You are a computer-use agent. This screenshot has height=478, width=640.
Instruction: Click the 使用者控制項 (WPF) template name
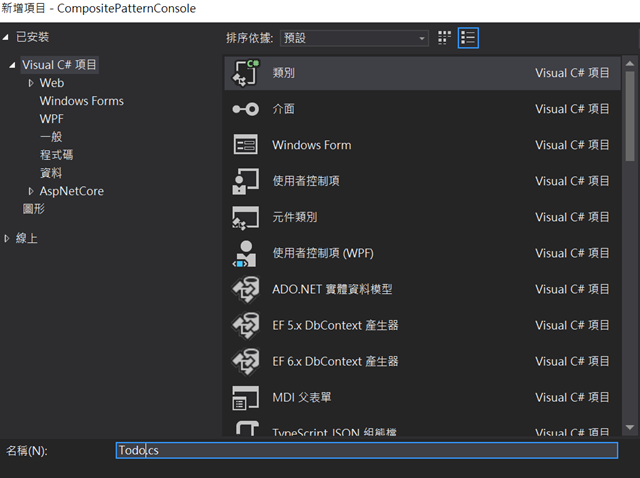point(323,253)
